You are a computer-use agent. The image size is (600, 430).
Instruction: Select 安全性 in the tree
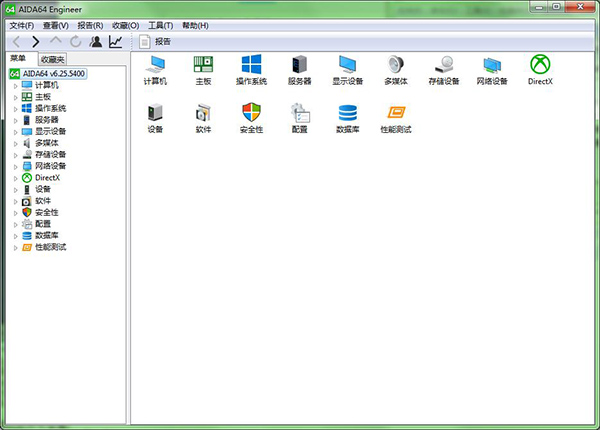click(47, 212)
